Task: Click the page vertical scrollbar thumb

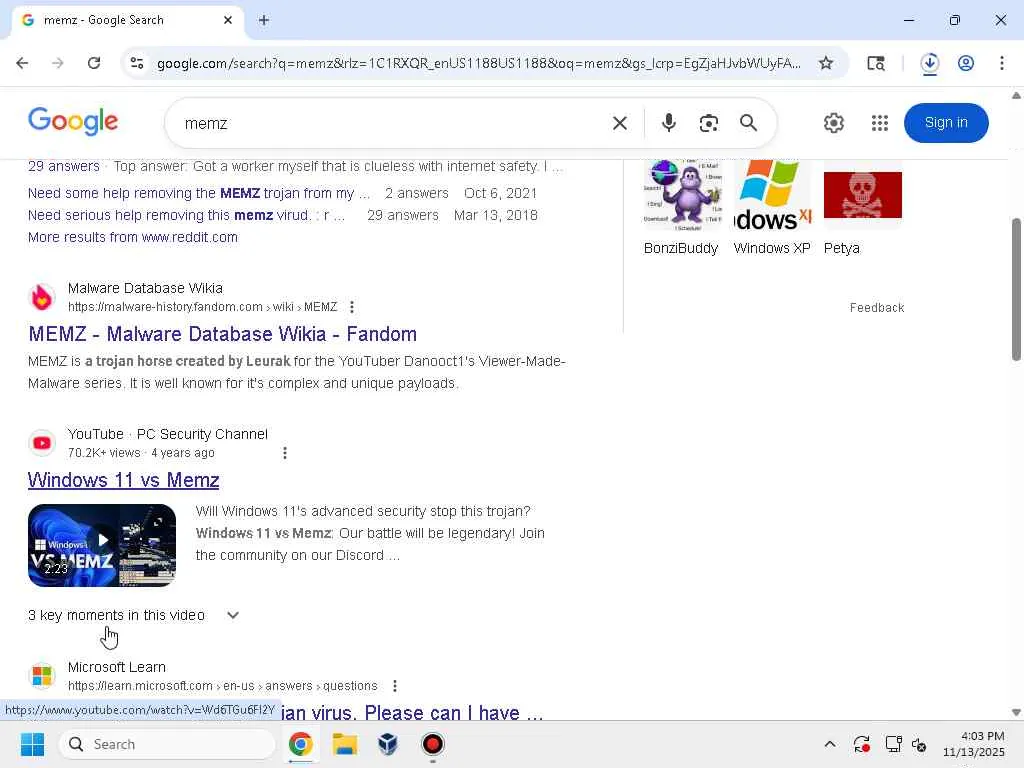Action: pyautogui.click(x=1016, y=289)
